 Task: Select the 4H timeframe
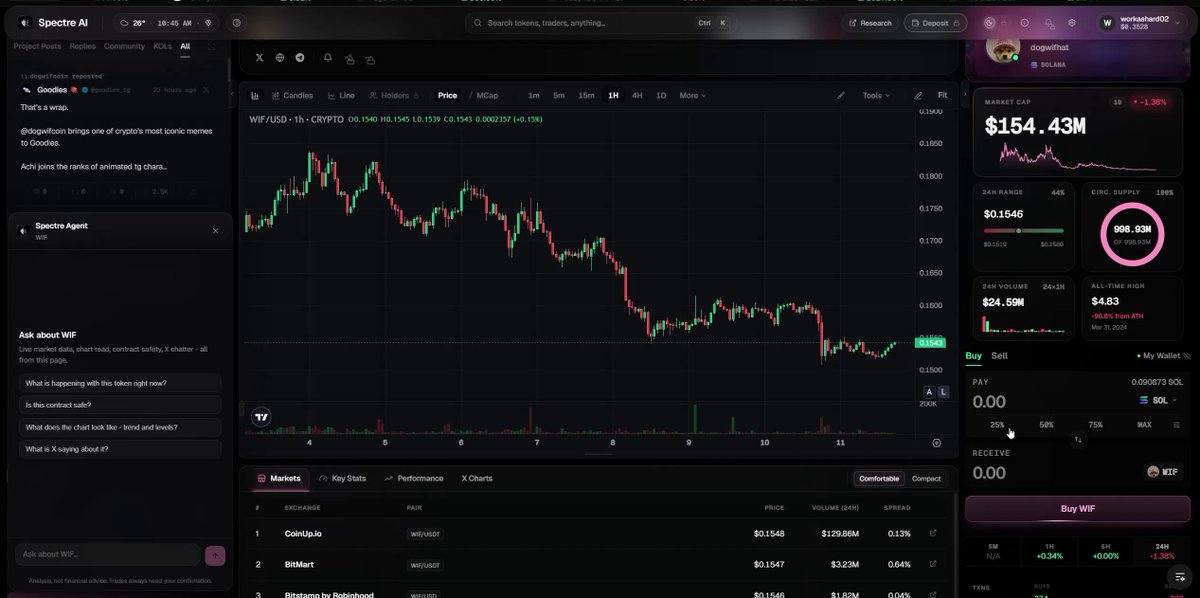(x=637, y=96)
